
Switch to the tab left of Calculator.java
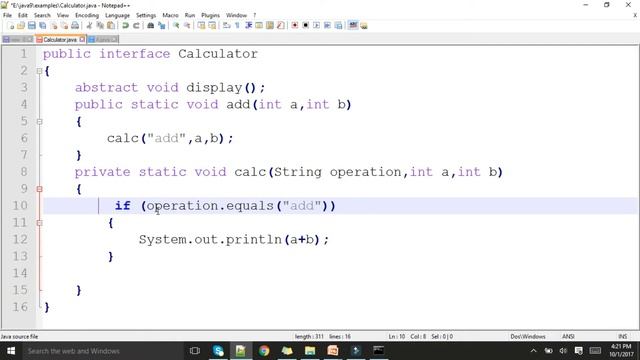point(18,40)
